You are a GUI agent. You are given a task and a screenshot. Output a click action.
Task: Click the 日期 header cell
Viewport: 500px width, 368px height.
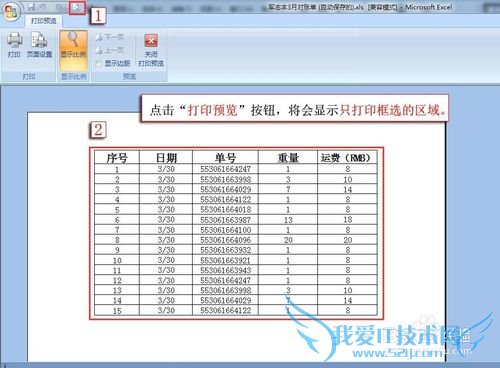166,157
